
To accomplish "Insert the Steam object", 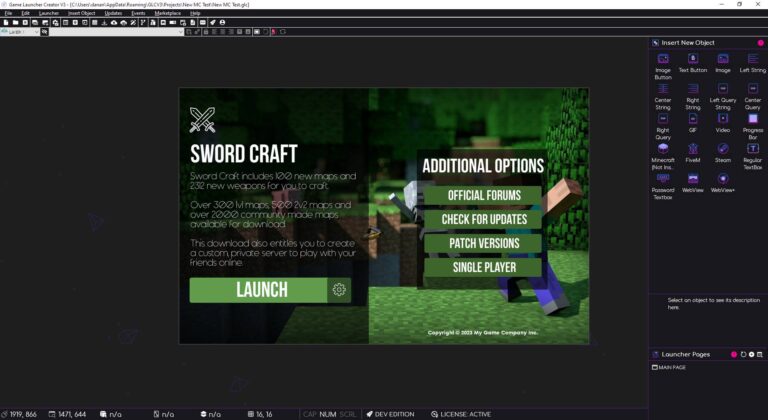I will coord(722,152).
